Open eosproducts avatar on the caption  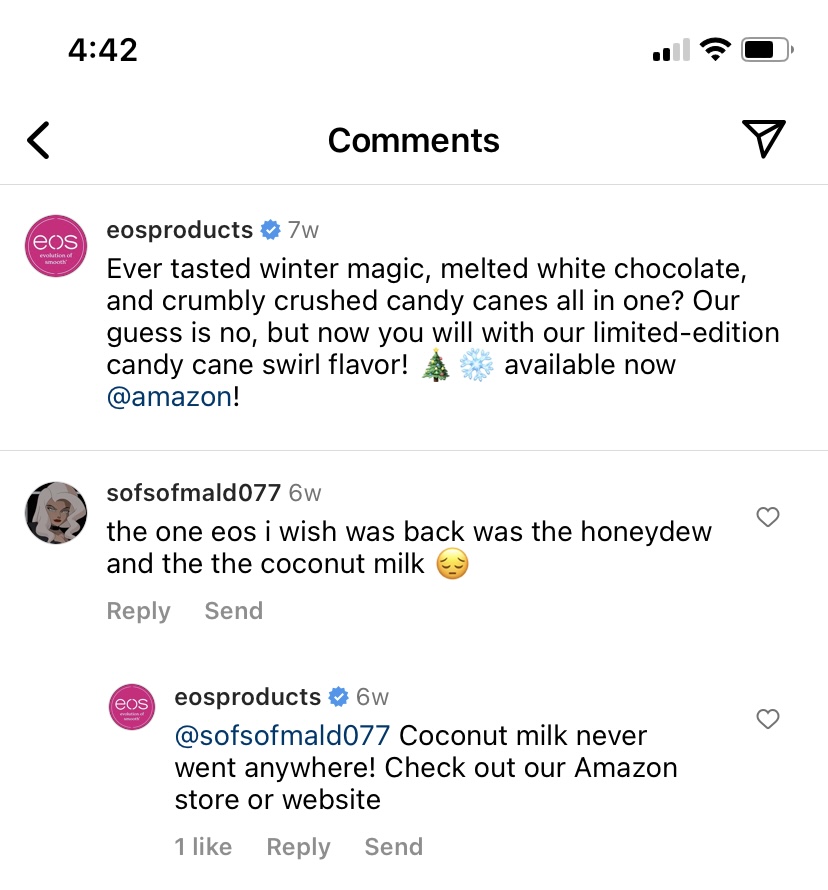[x=56, y=245]
